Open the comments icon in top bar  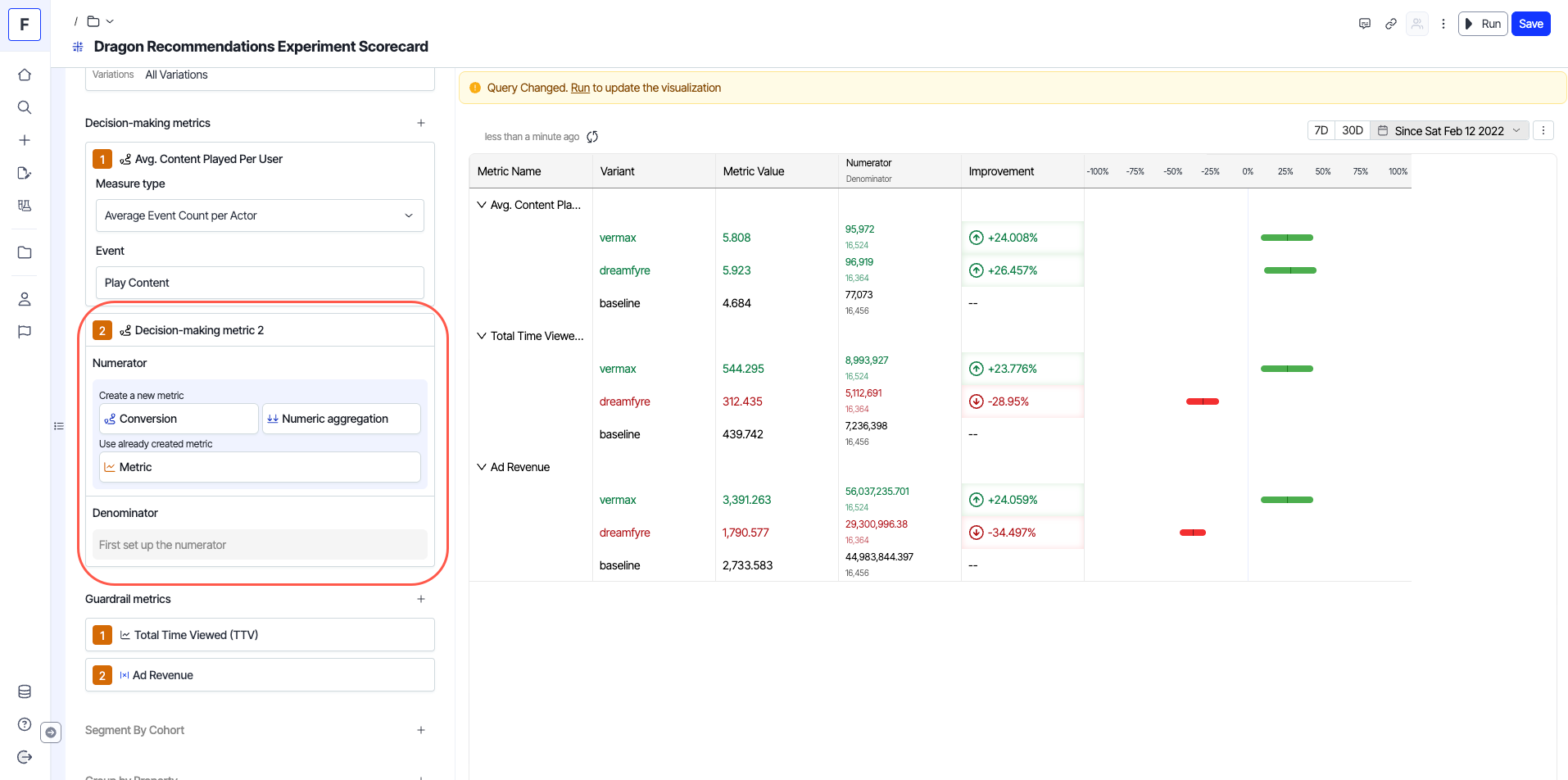1365,24
